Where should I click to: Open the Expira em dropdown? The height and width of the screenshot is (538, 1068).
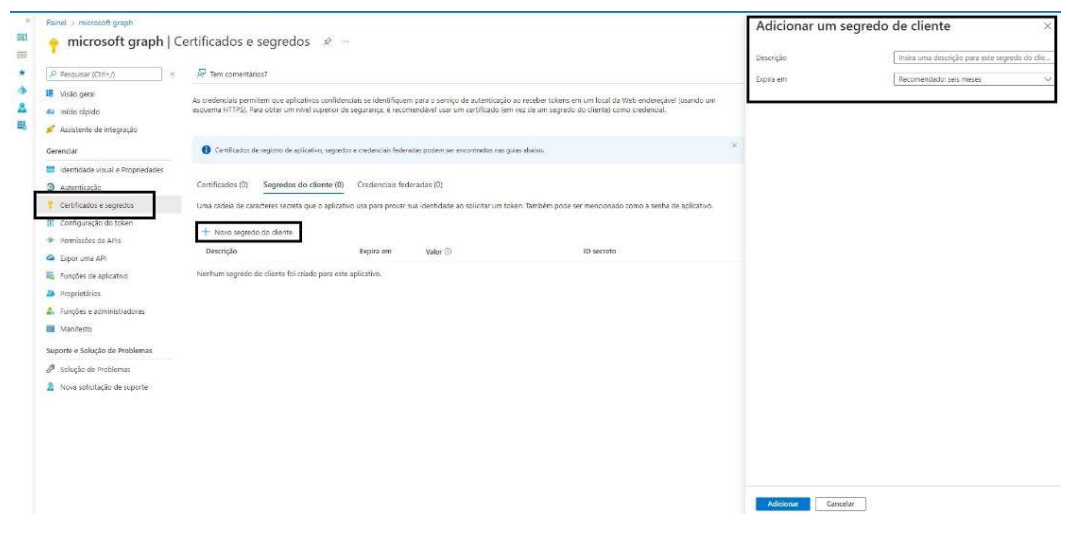[x=974, y=79]
